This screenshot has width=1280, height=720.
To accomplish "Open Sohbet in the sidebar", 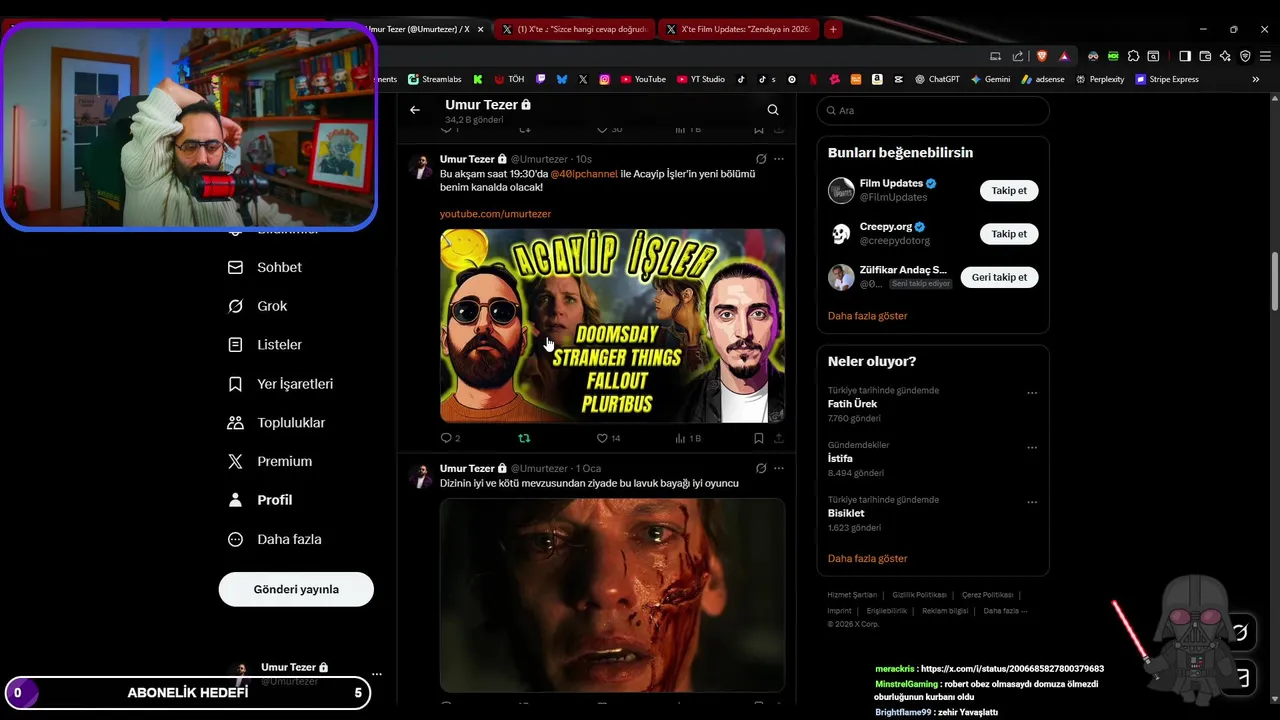I will (265, 268).
